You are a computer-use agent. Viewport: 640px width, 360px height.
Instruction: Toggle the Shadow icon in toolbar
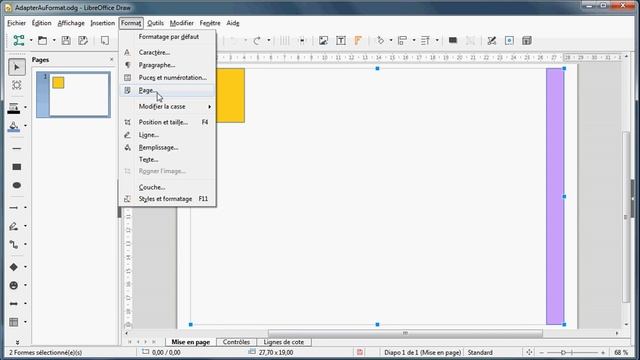click(453, 40)
